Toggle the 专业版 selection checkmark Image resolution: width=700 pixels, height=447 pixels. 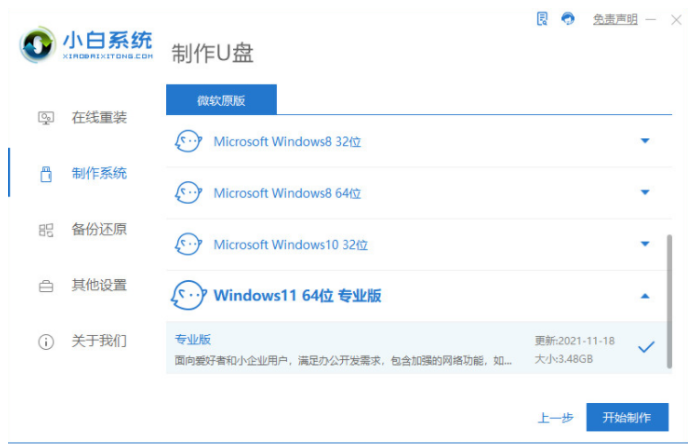pos(646,347)
